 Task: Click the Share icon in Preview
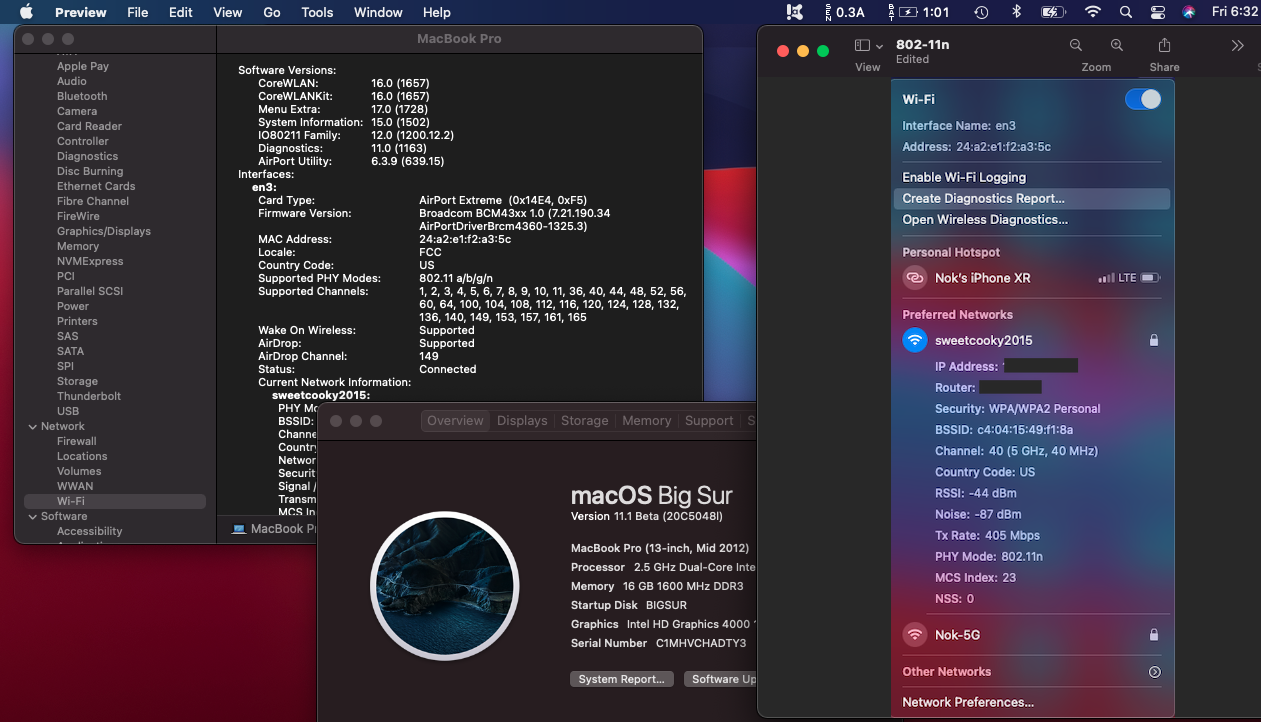click(1164, 46)
